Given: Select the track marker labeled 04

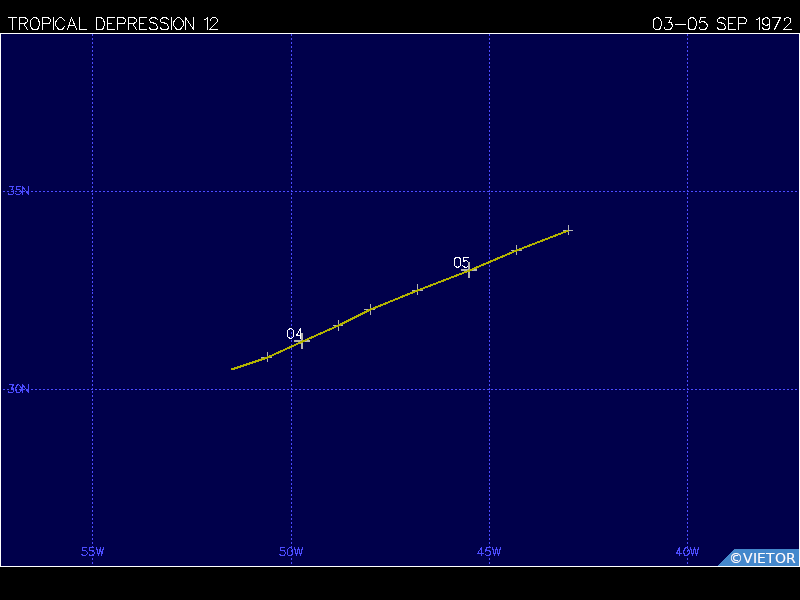Looking at the screenshot, I should coord(302,340).
